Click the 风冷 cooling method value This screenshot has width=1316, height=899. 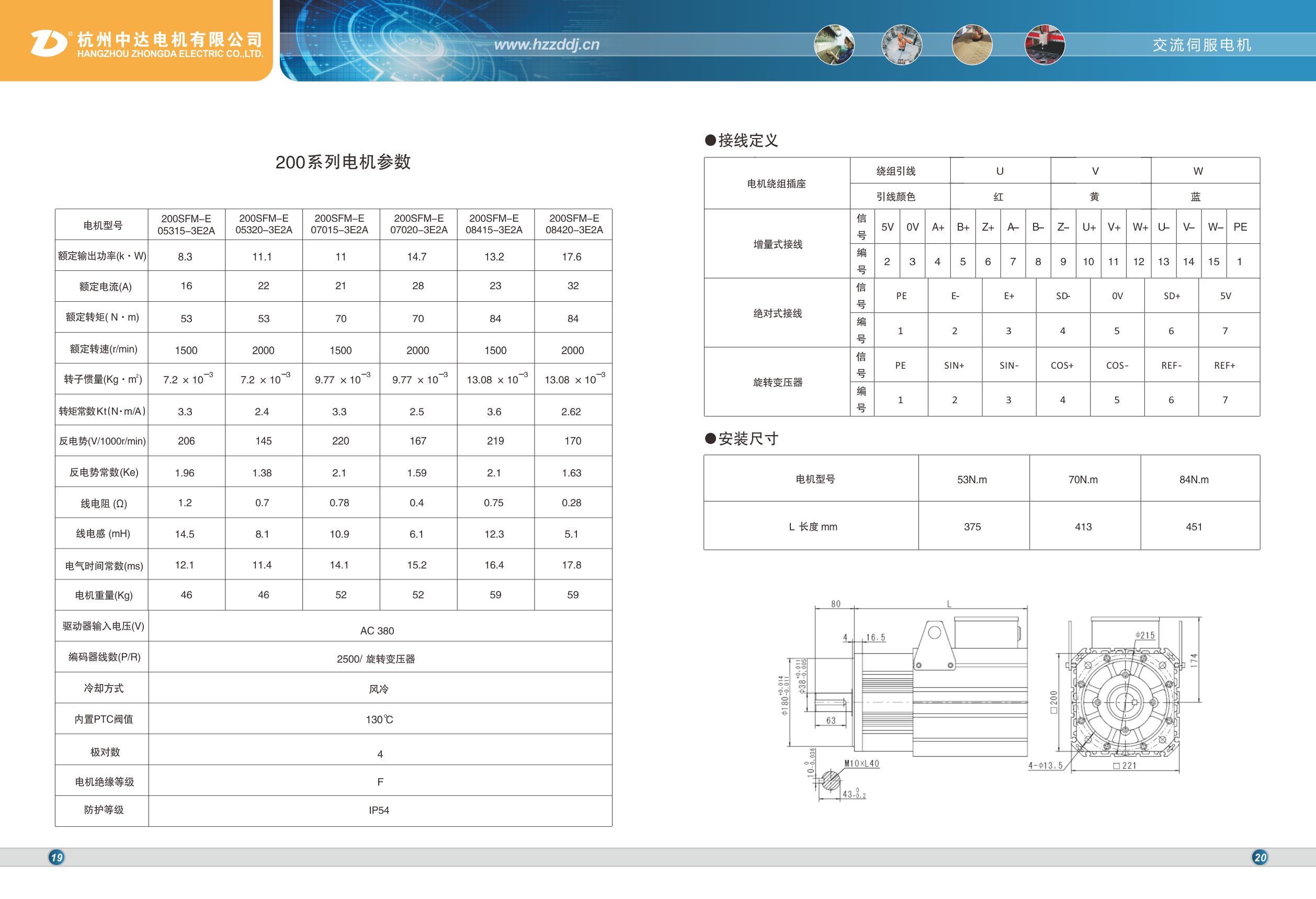point(379,689)
